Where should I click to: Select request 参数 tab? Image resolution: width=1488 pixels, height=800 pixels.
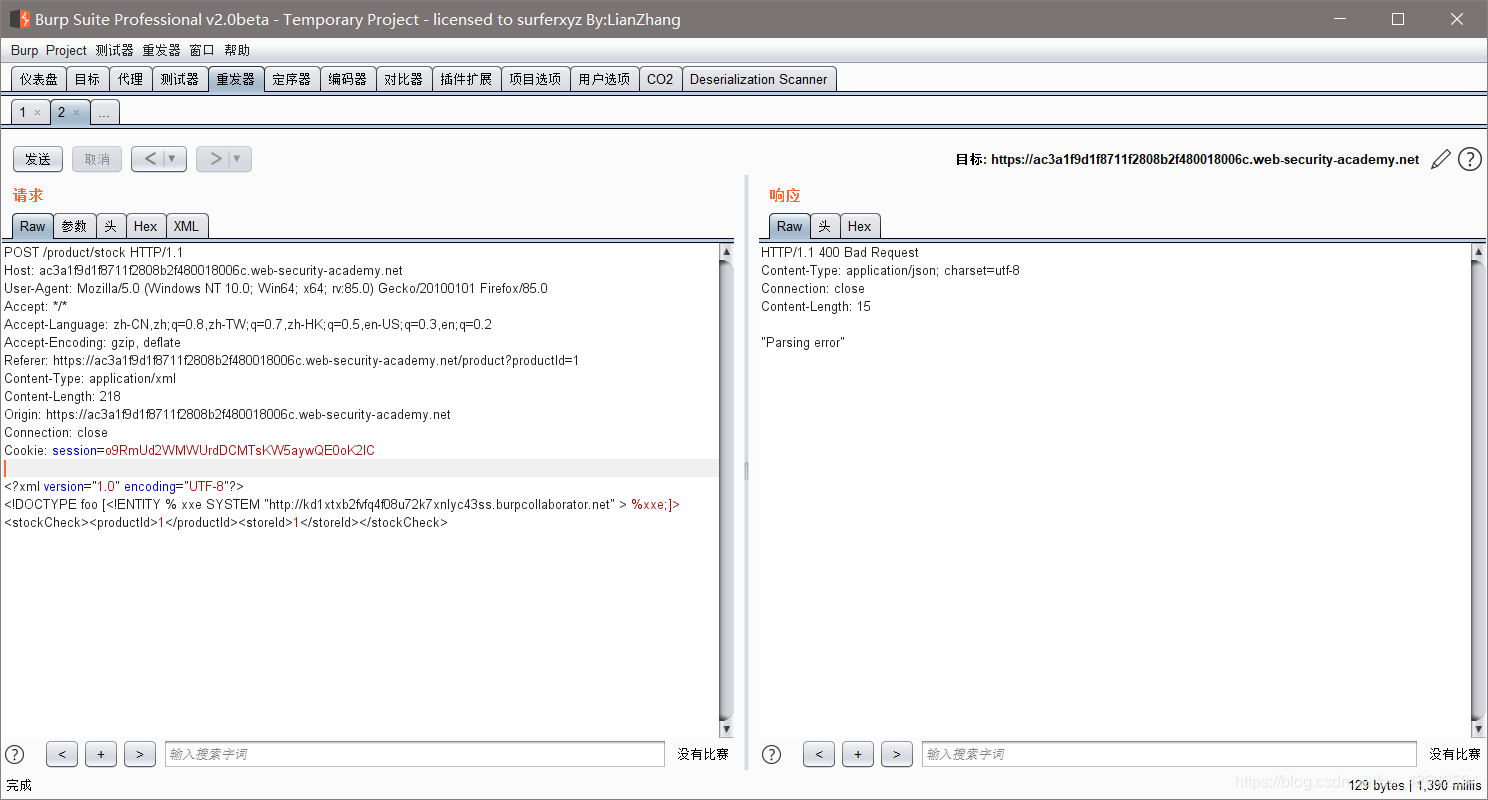pos(74,226)
